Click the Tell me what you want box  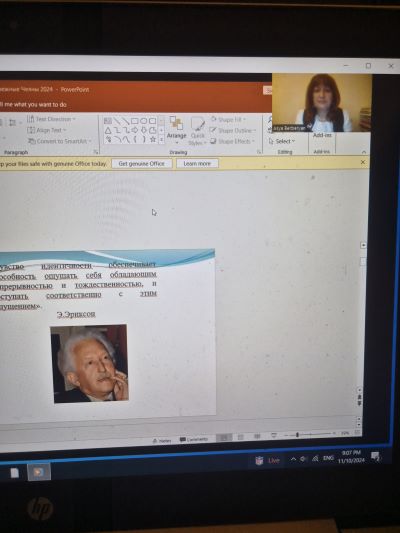(33, 104)
